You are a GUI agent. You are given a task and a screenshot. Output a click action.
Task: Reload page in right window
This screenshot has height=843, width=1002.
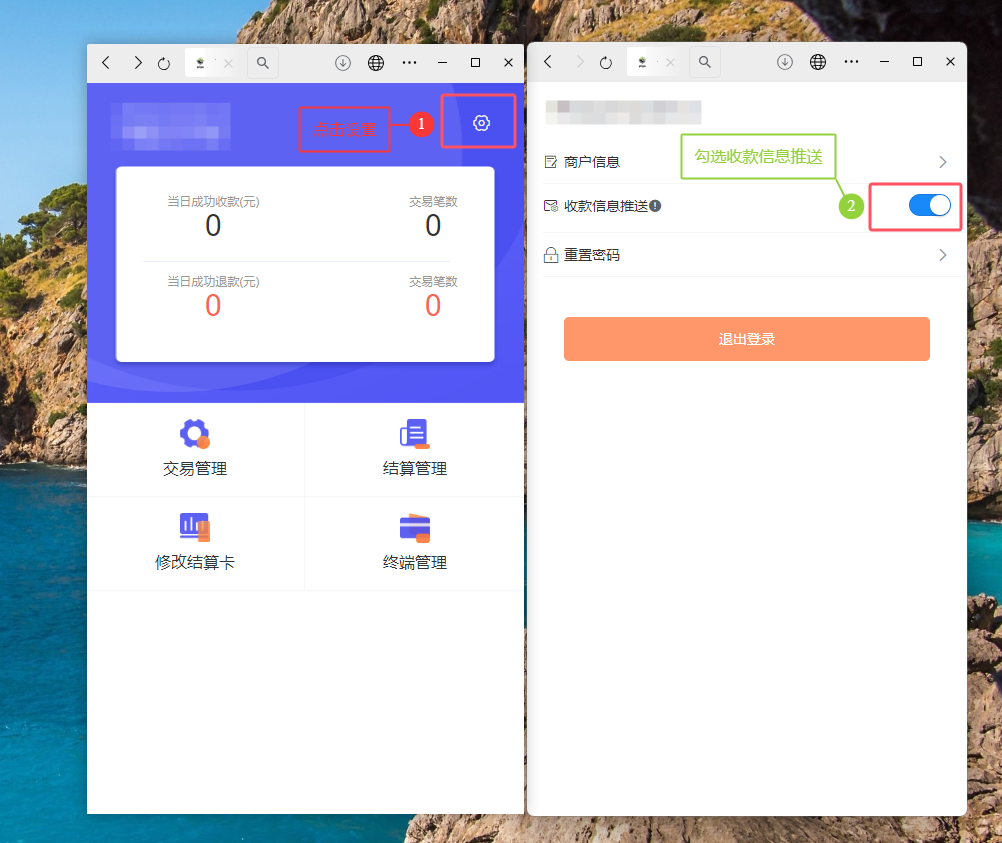[x=606, y=63]
